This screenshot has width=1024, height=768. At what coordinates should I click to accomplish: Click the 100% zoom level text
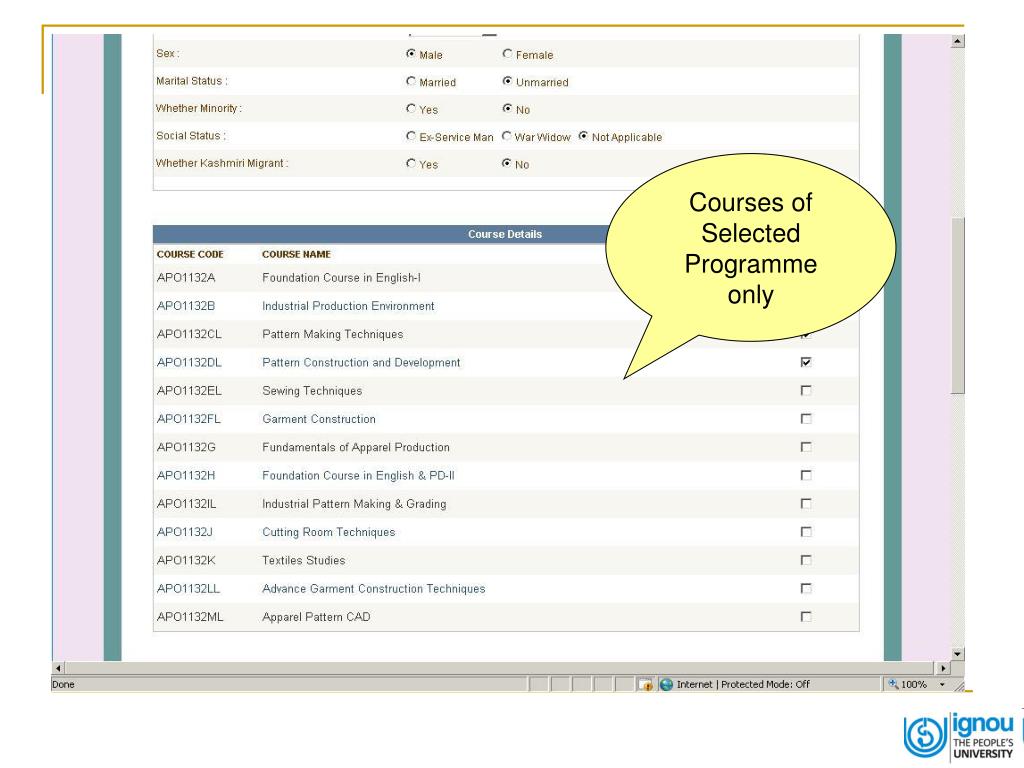[x=914, y=684]
